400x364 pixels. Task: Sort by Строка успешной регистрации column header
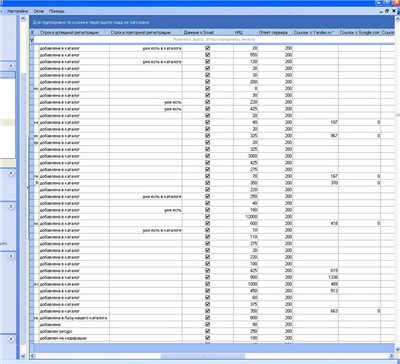(74, 32)
